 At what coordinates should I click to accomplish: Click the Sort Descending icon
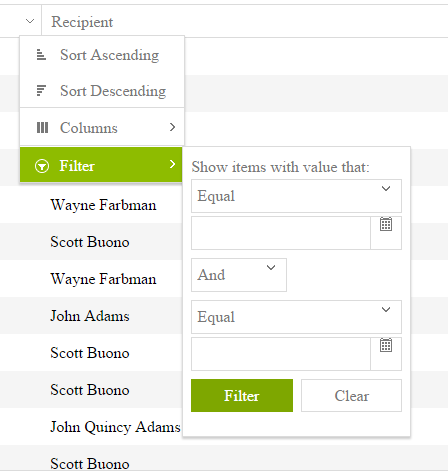41,91
